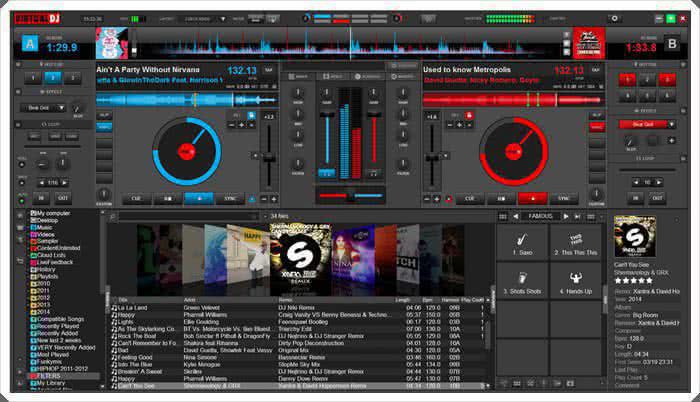Open the right deck effect dropdown

[x=650, y=124]
